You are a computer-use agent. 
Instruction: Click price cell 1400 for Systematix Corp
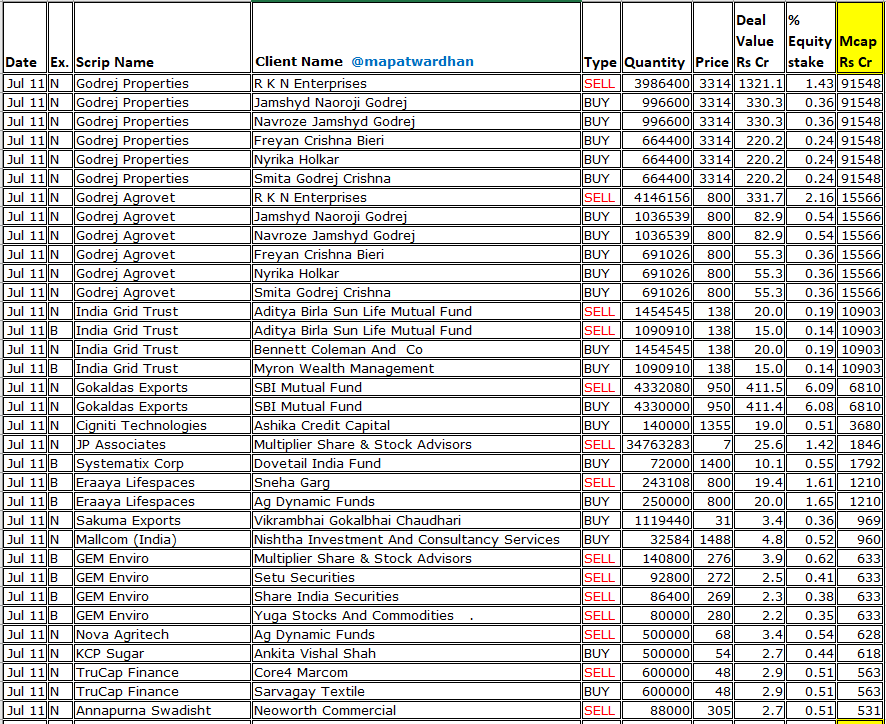click(713, 464)
